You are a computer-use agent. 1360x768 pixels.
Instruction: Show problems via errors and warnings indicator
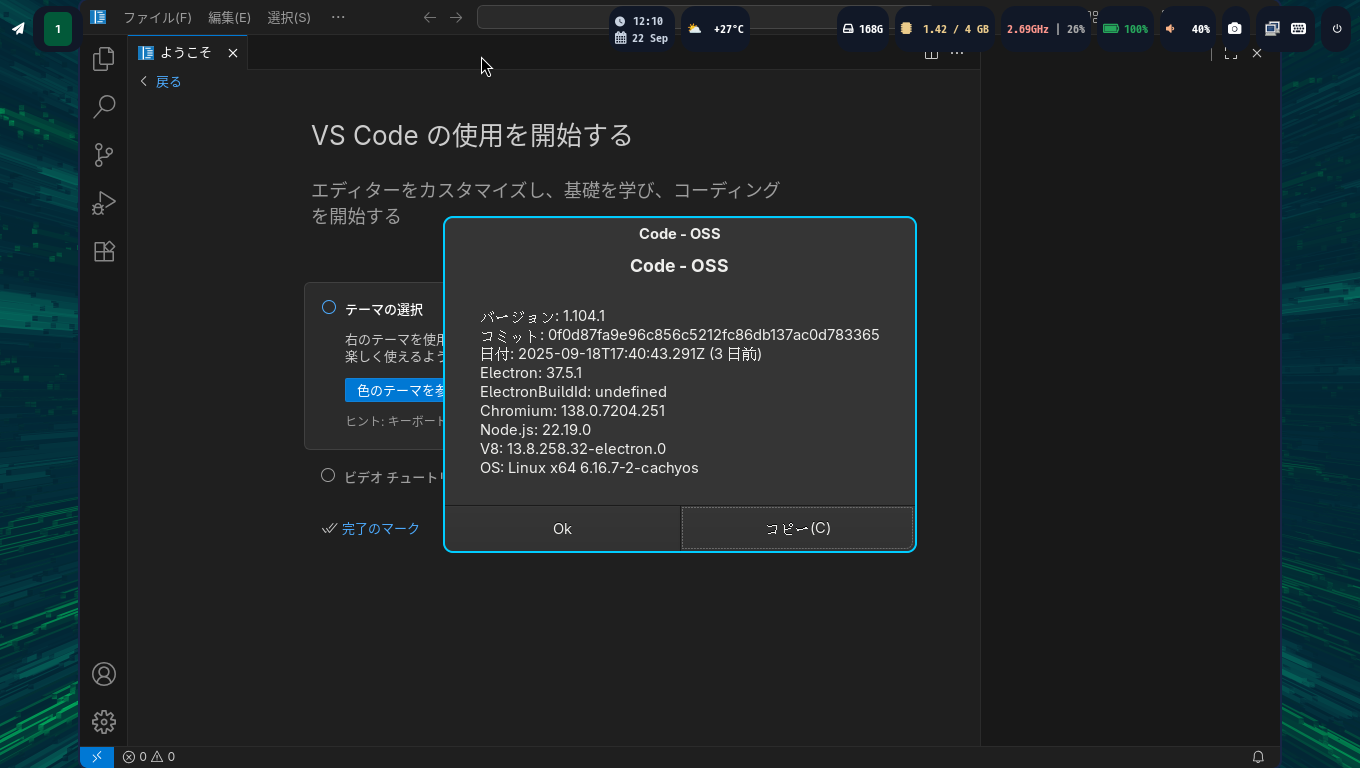coord(149,757)
